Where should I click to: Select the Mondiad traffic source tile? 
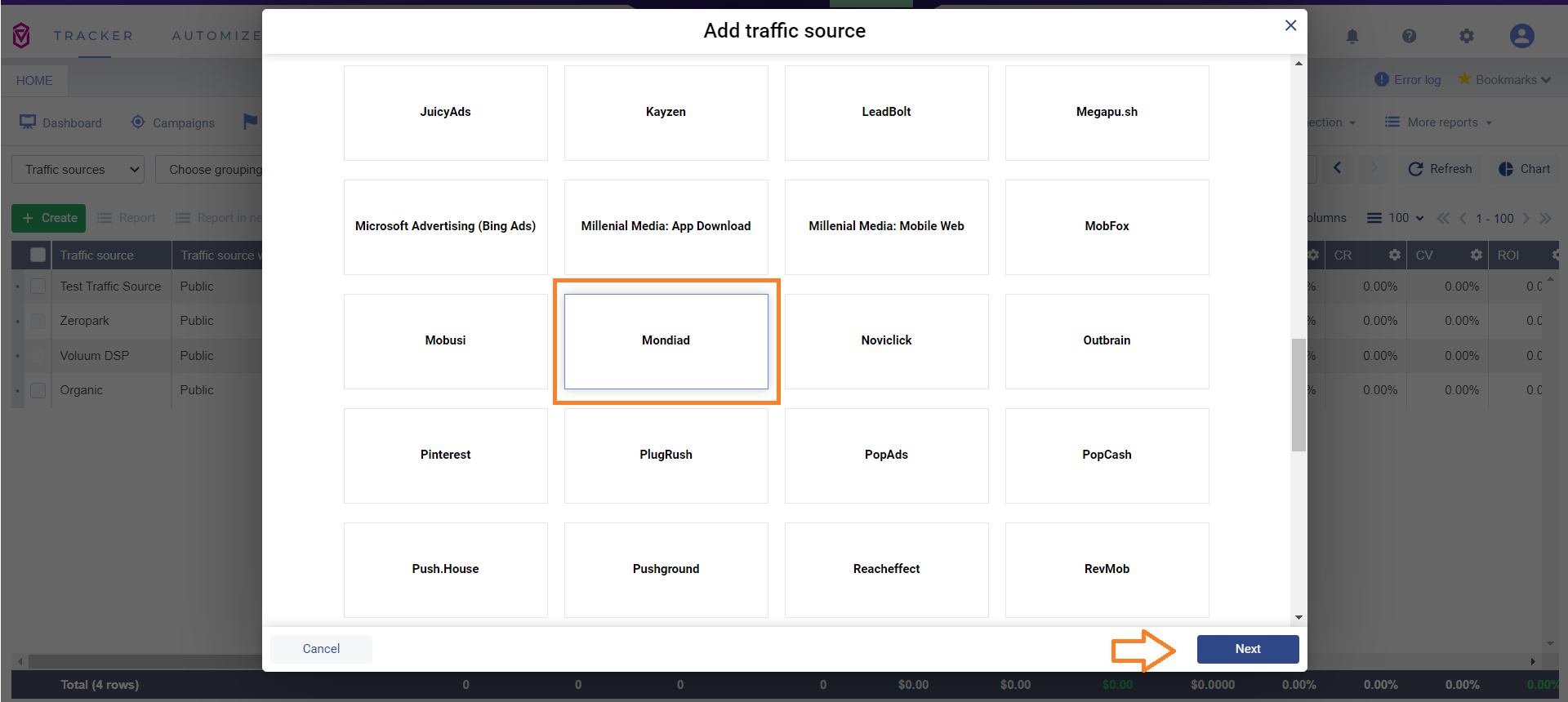[666, 341]
